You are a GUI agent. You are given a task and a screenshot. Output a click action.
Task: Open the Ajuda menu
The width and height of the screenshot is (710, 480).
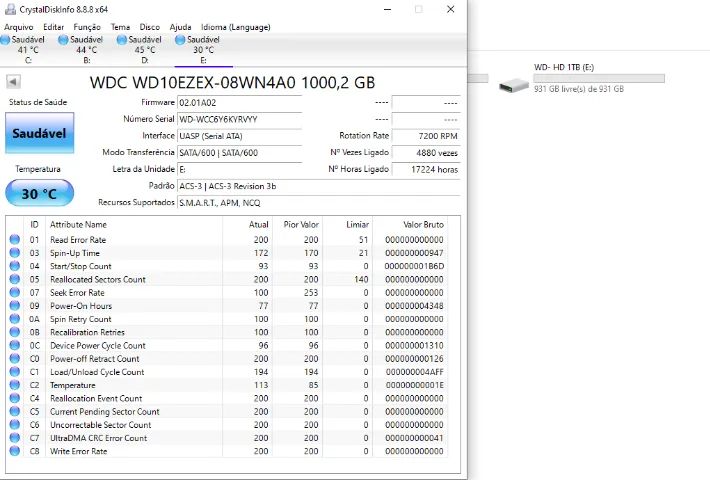180,27
